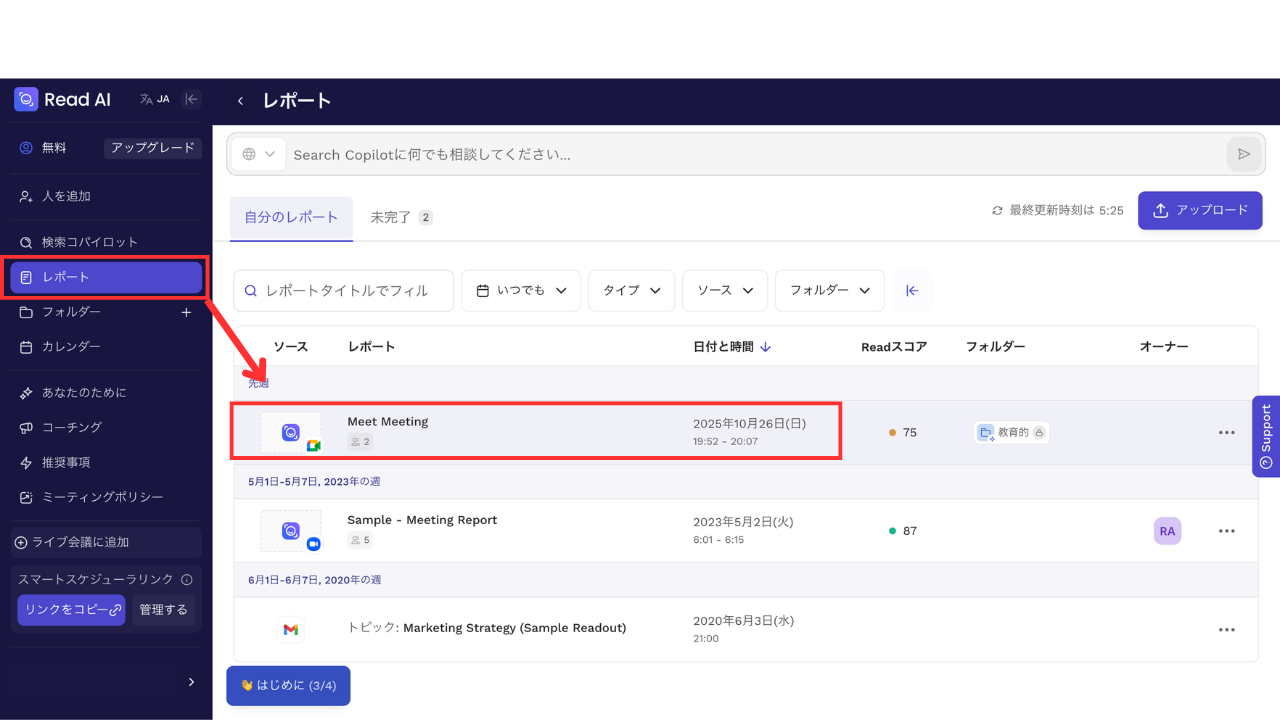Screen dimensions: 1280x720
Task: Select カレンダー in the sidebar
Action: 70,347
